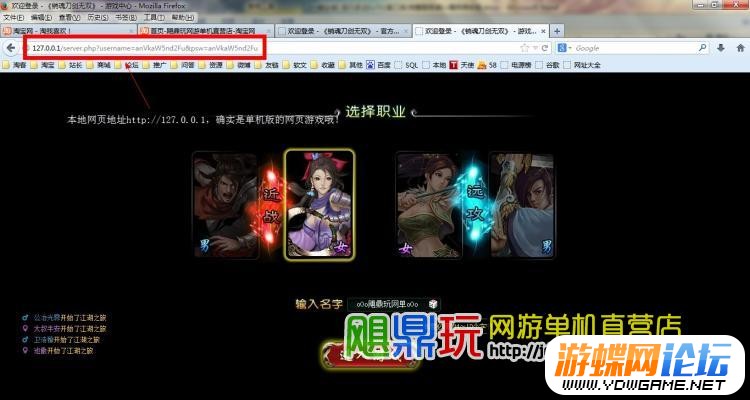Image resolution: width=750 pixels, height=400 pixels.
Task: Close the 淘宝网 - 淘我喜欢 tab
Action: pyautogui.click(x=131, y=31)
